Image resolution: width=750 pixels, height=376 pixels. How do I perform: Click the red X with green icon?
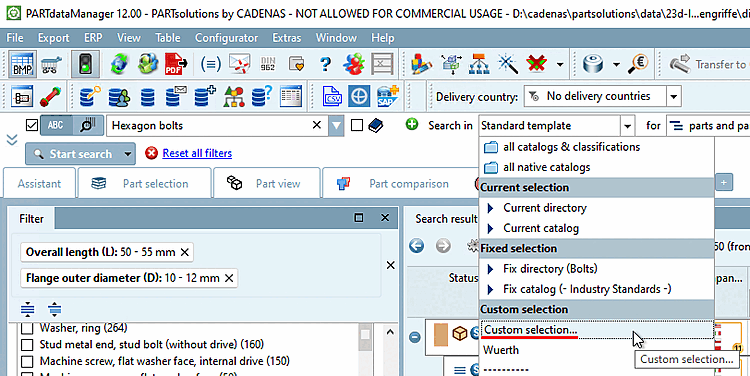(x=536, y=64)
